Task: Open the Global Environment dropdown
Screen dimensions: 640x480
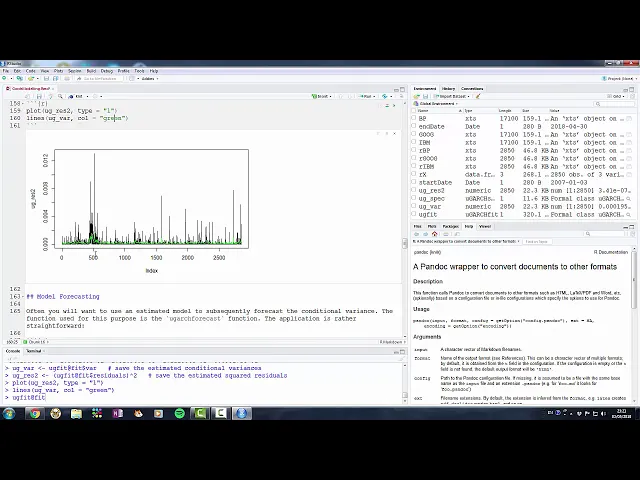Action: [x=436, y=104]
